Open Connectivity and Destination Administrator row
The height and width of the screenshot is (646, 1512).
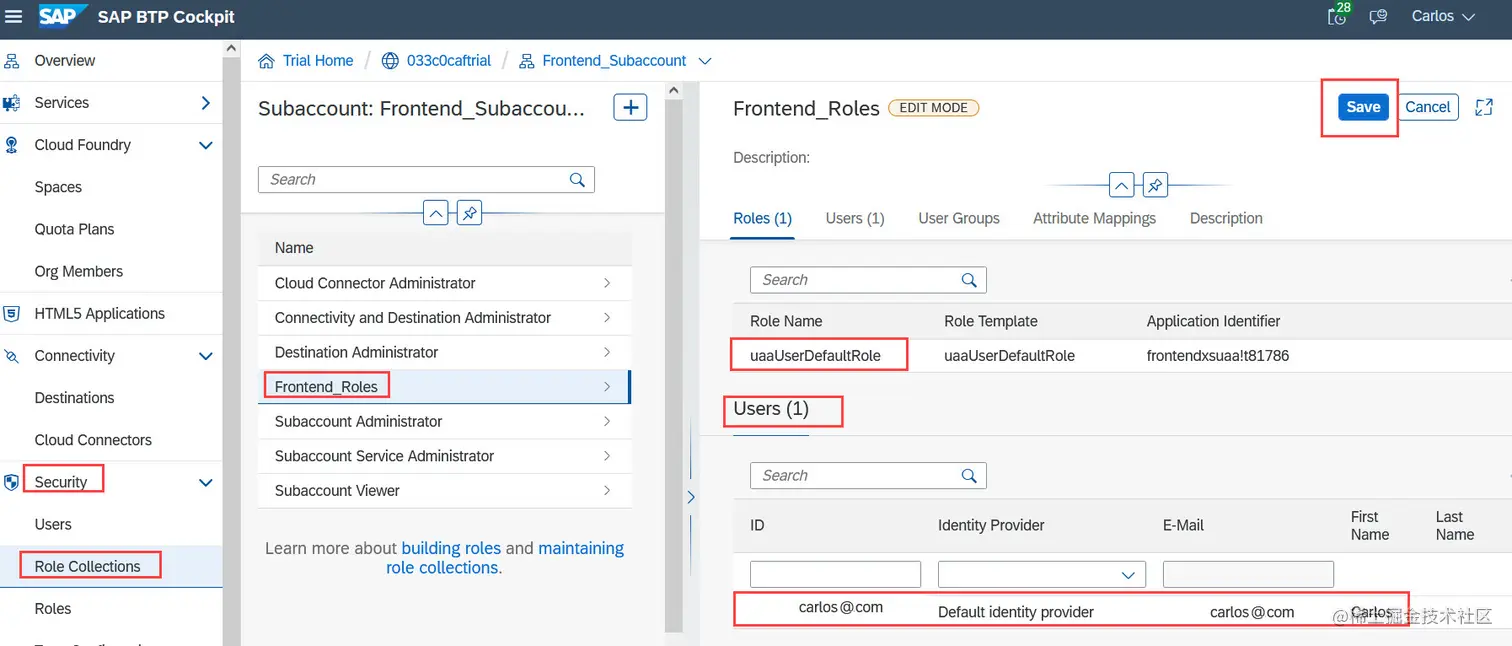click(x=445, y=318)
